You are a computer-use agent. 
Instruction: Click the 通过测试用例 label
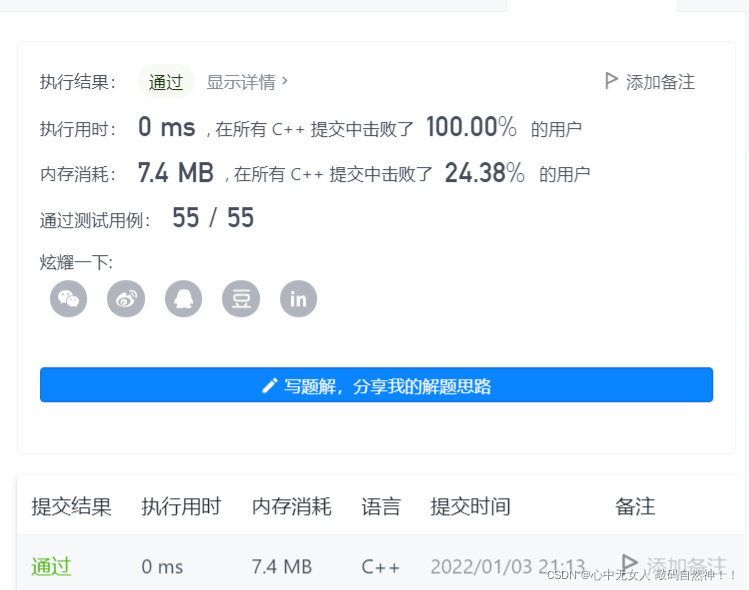[x=95, y=220]
